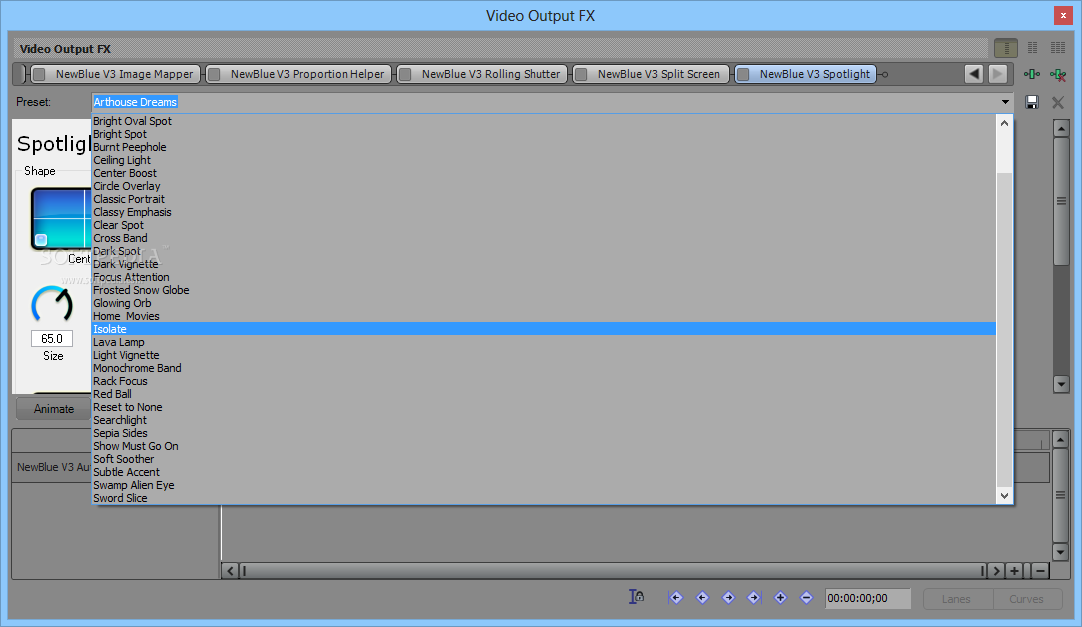1082x627 pixels.
Task: Click the Save Preset floppy icon
Action: coord(1032,102)
